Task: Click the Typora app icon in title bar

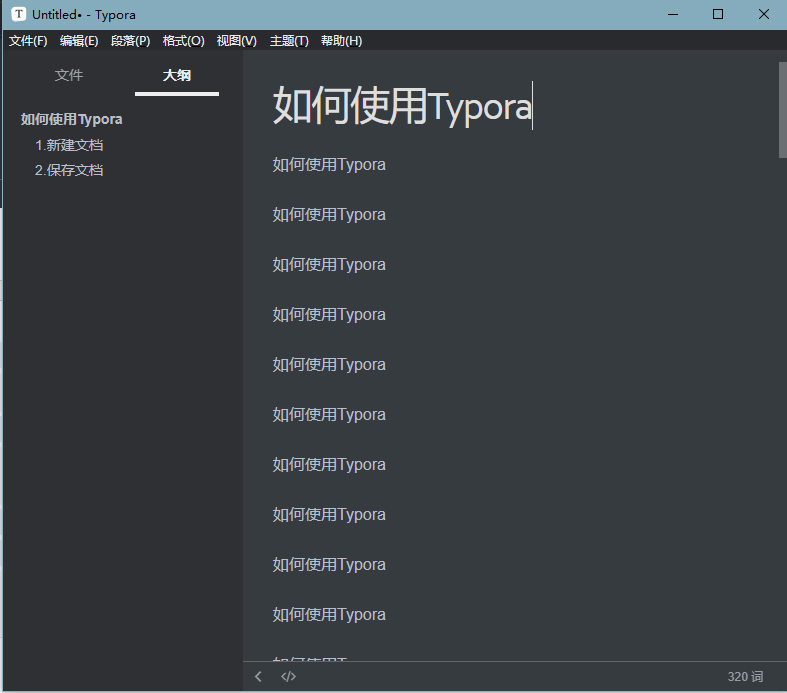Action: [x=19, y=14]
